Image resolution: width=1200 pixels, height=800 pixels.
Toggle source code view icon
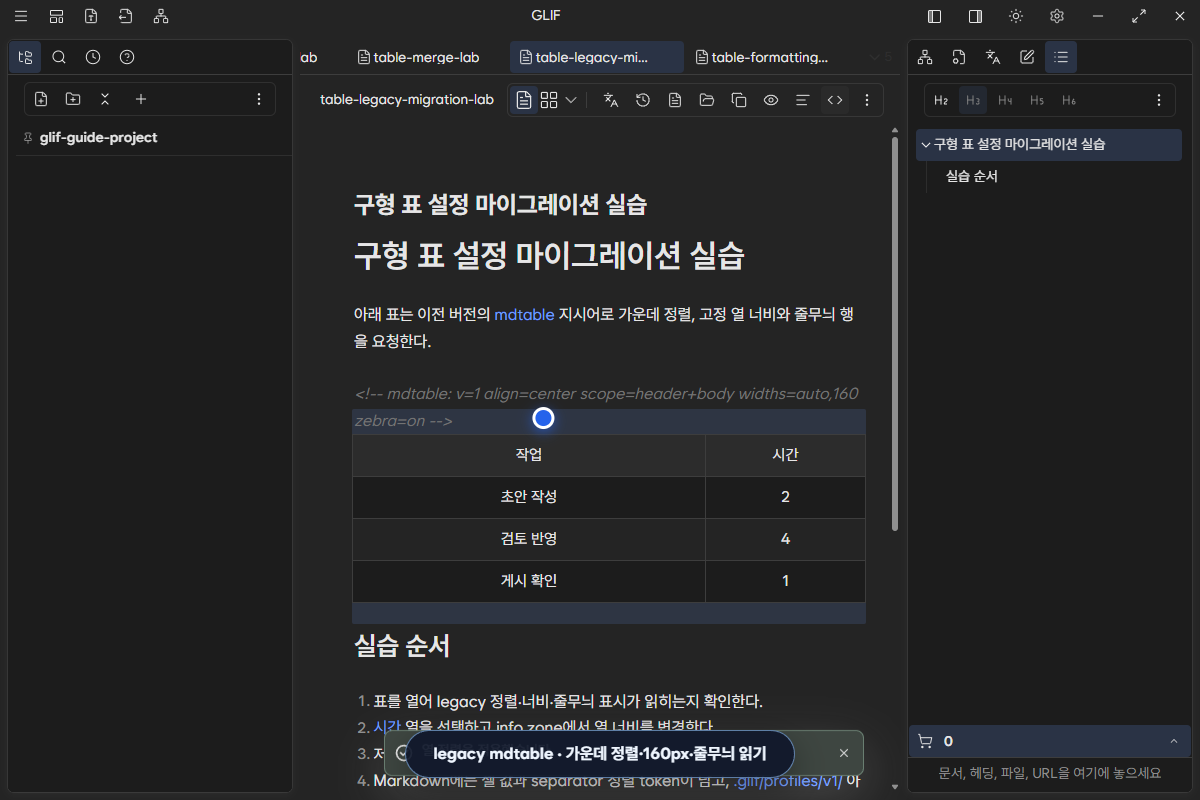835,100
